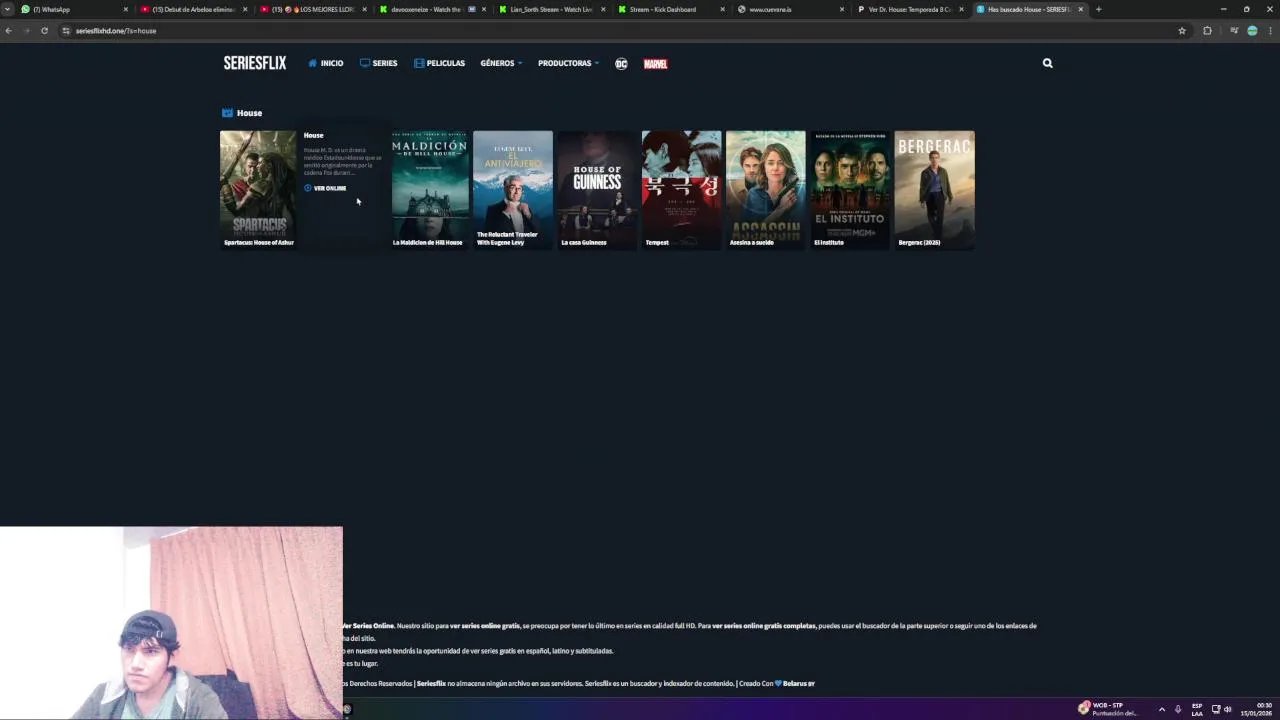Go to Inicio home menu item

point(326,63)
